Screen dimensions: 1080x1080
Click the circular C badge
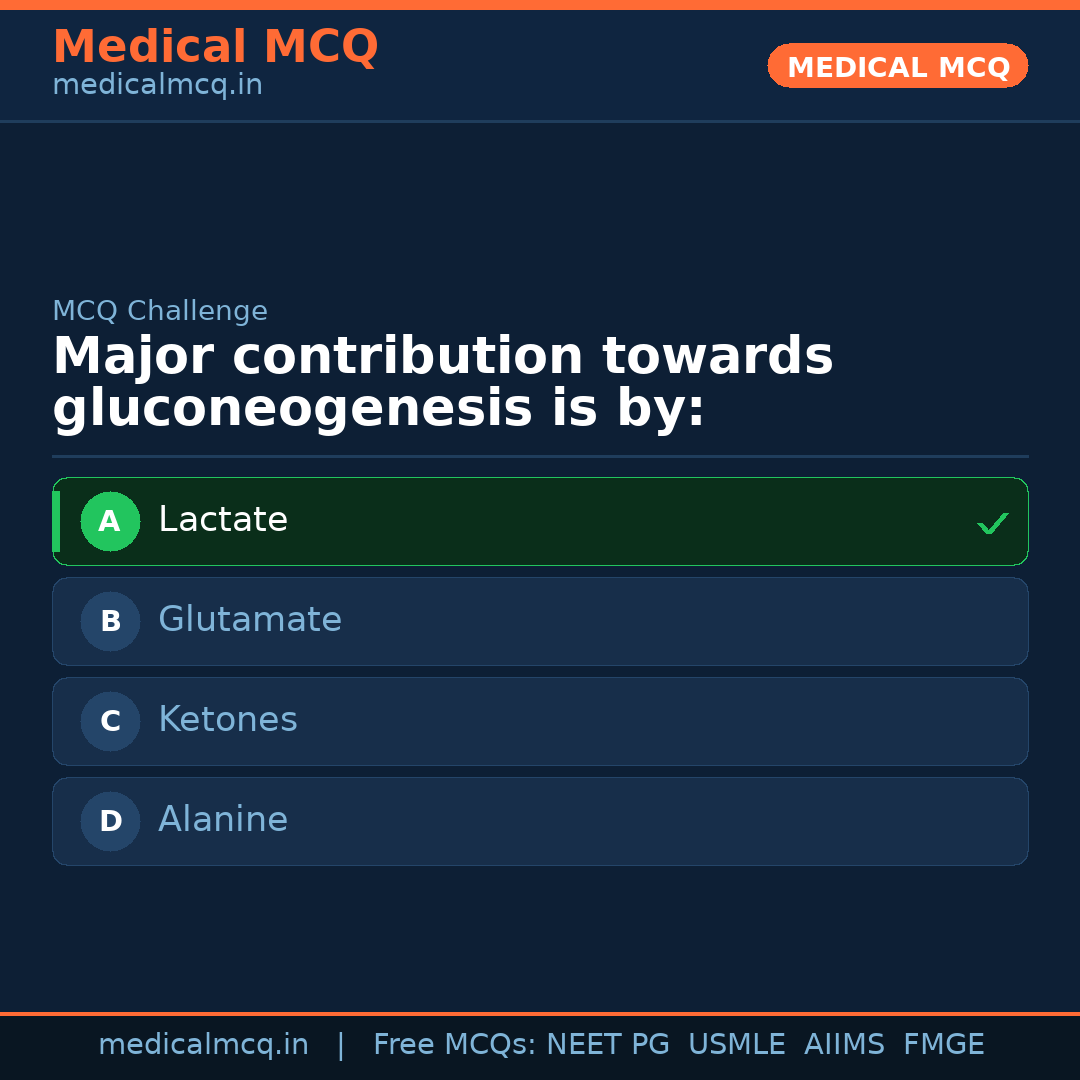point(110,721)
